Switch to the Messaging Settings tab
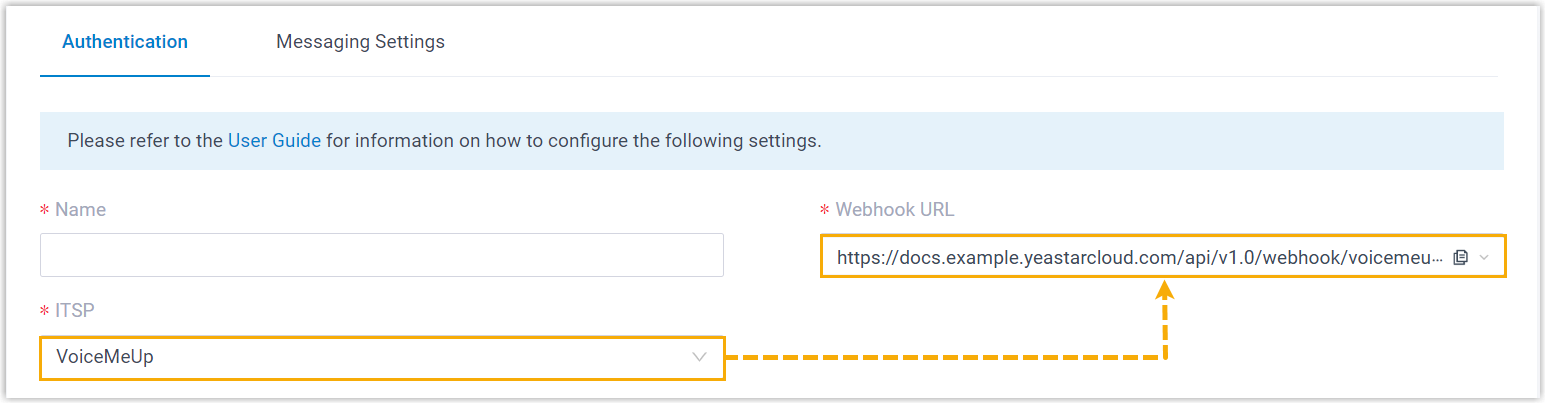1546x404 pixels. (360, 42)
